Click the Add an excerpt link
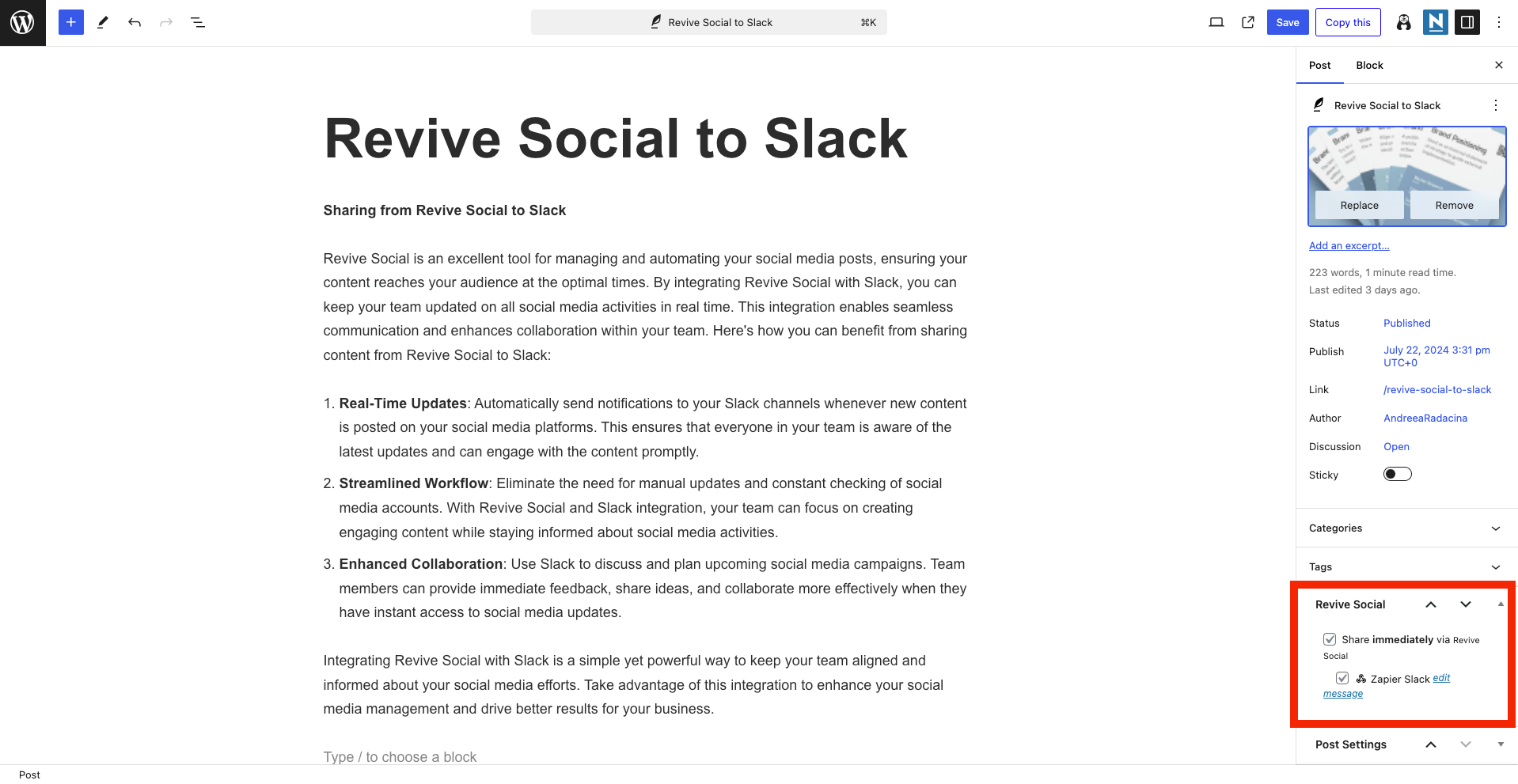 click(x=1349, y=246)
